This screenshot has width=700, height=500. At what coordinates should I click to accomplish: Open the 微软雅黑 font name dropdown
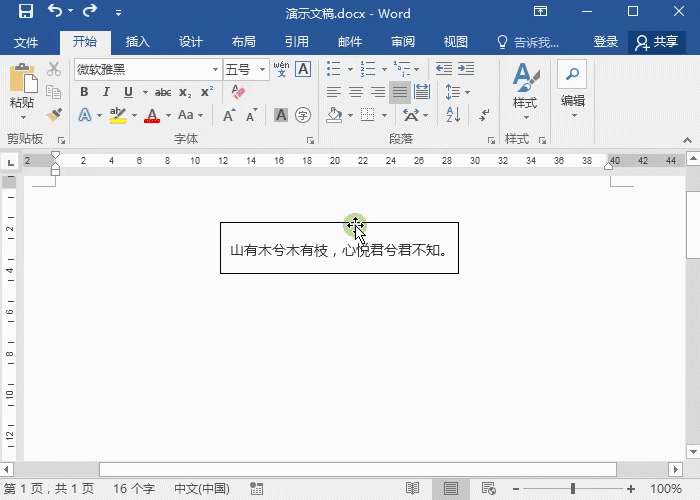click(215, 70)
